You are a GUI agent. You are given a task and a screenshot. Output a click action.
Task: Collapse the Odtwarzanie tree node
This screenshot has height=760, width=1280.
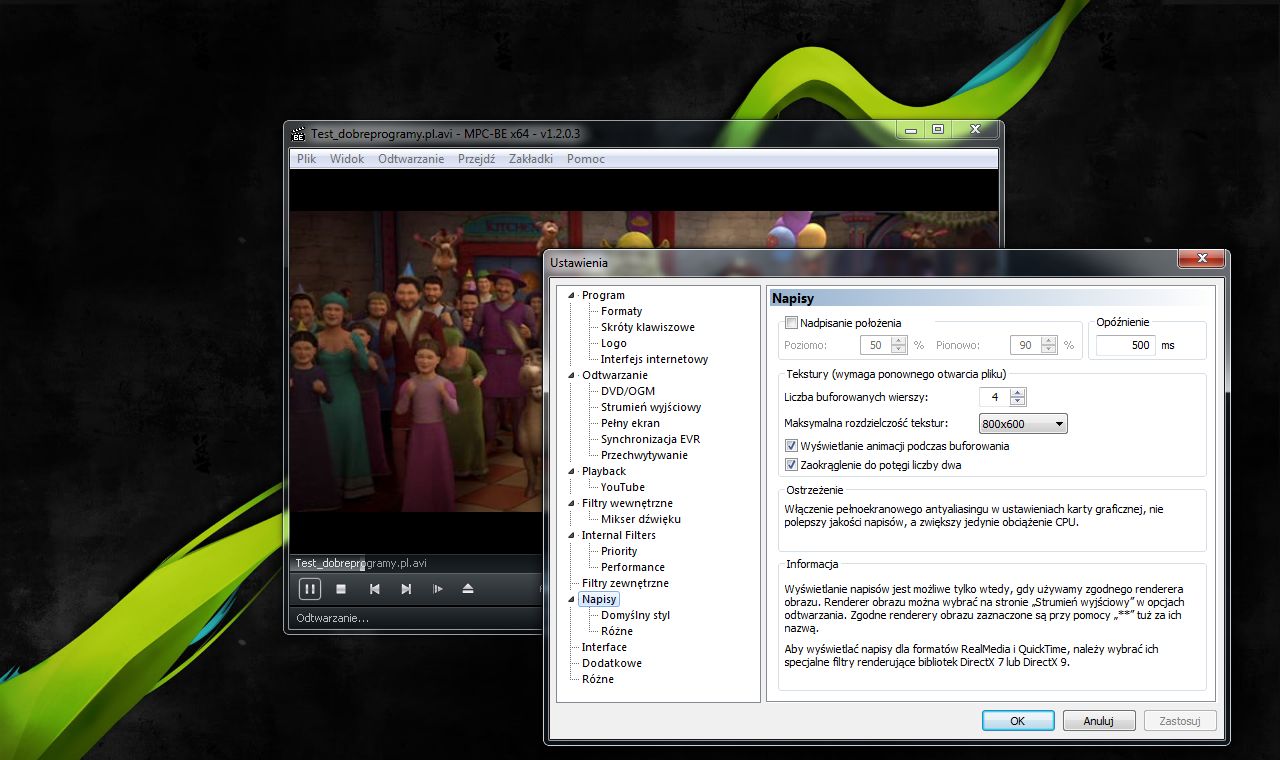coord(572,375)
